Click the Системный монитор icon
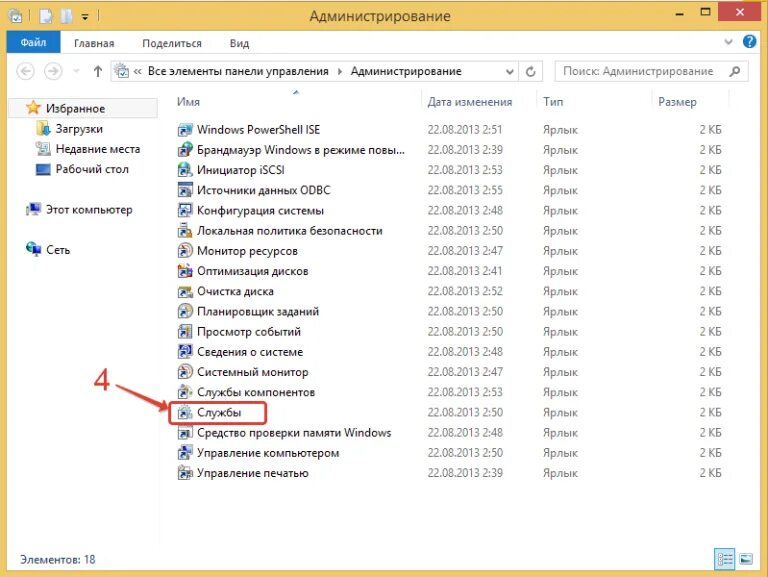The image size is (768, 577). [x=185, y=372]
